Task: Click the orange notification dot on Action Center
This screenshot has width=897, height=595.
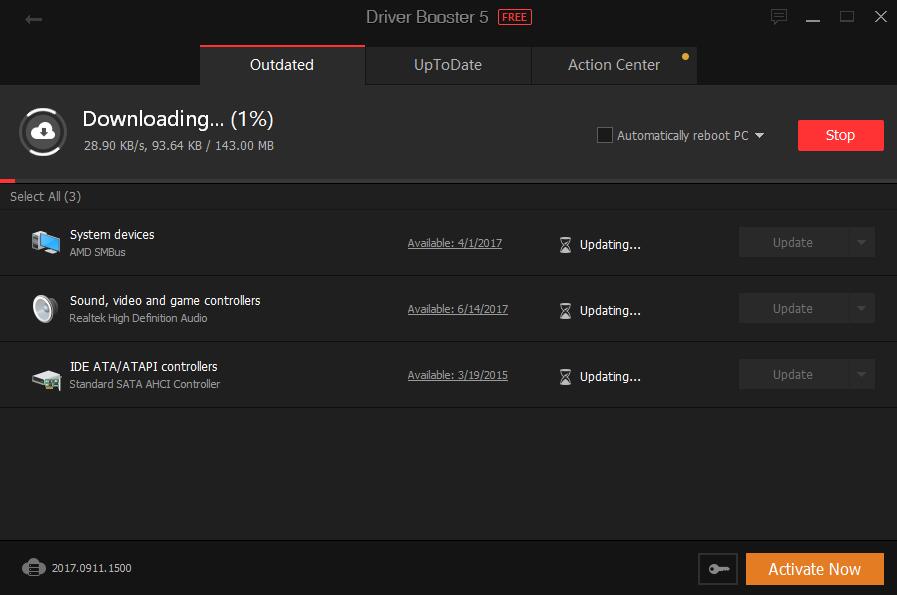Action: (685, 57)
